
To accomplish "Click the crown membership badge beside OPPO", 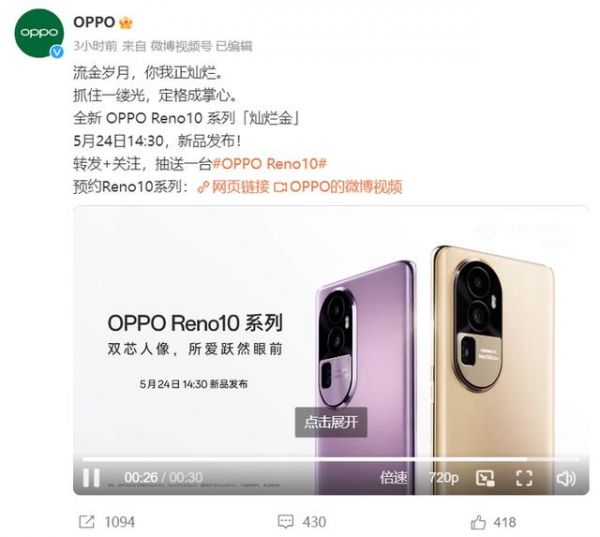I will (x=126, y=23).
